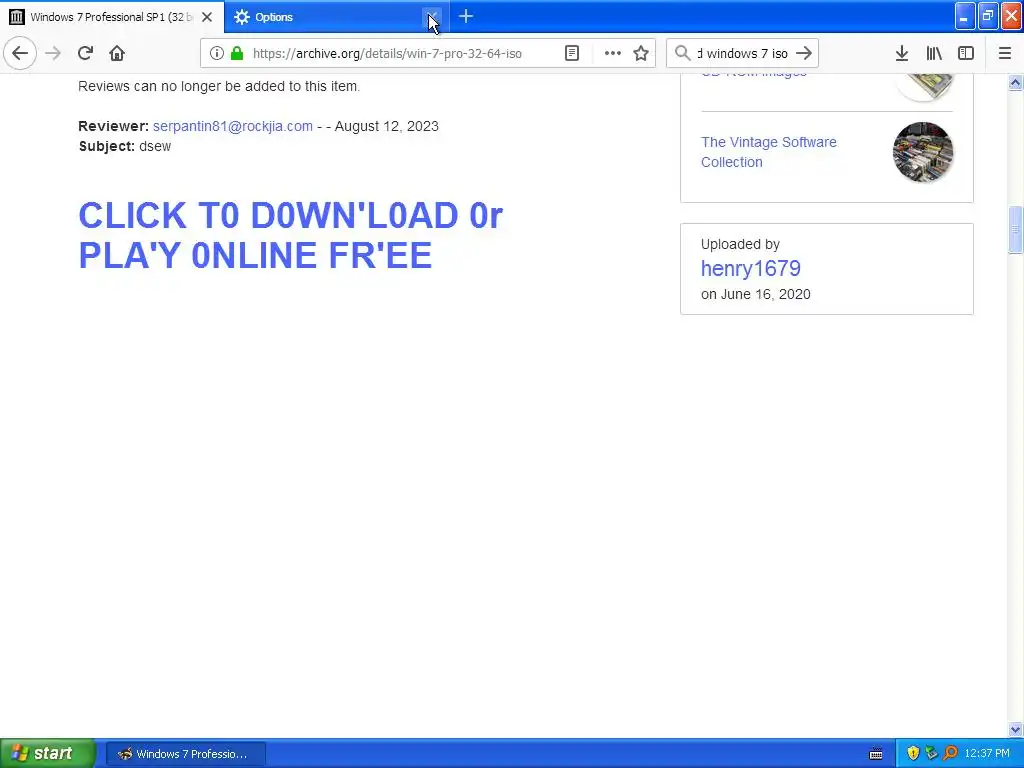1024x768 pixels.
Task: Click the search magnifier icon
Action: (x=682, y=53)
